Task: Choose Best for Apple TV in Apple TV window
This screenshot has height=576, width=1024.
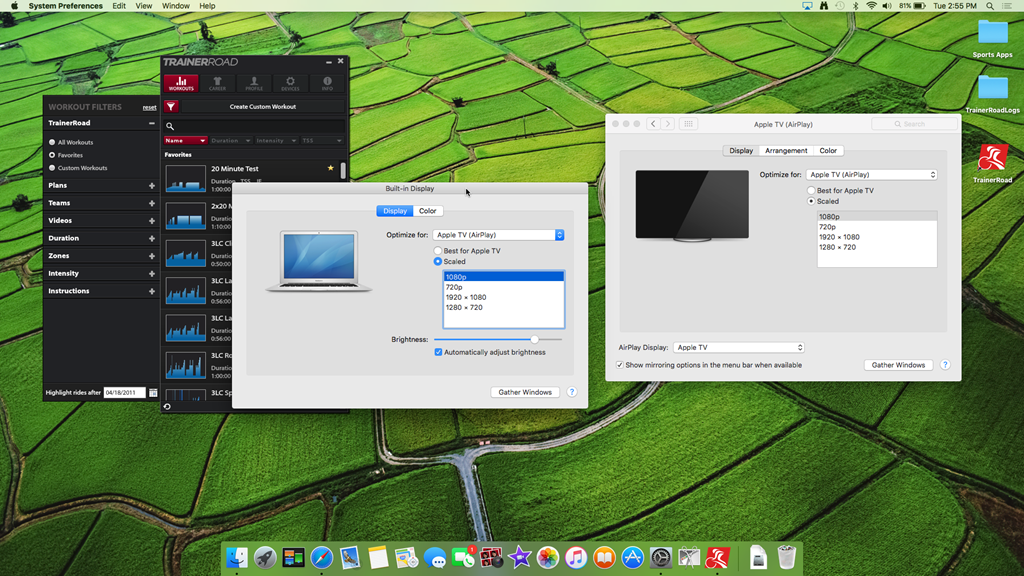Action: [811, 191]
